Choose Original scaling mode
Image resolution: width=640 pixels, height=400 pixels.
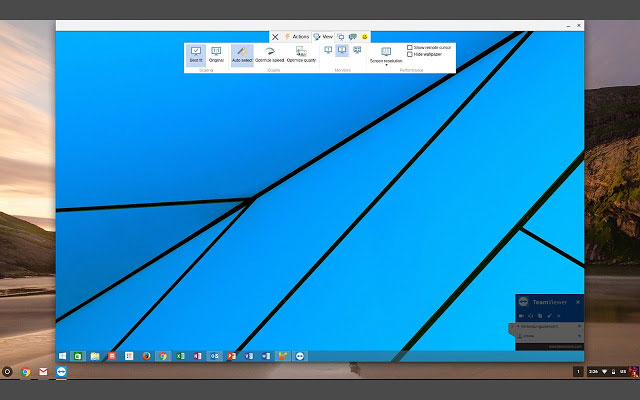(x=216, y=55)
